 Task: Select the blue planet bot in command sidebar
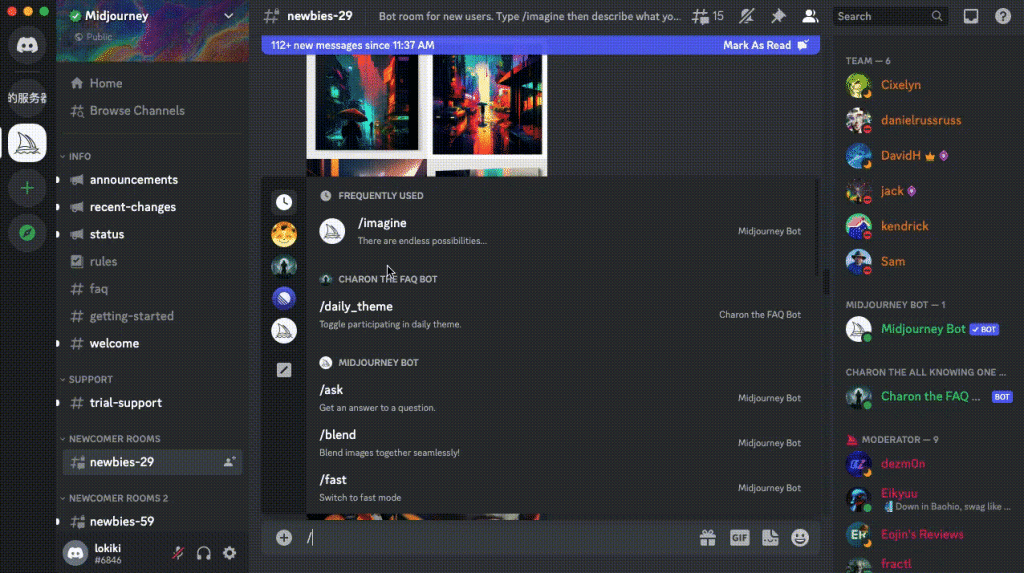pos(283,299)
